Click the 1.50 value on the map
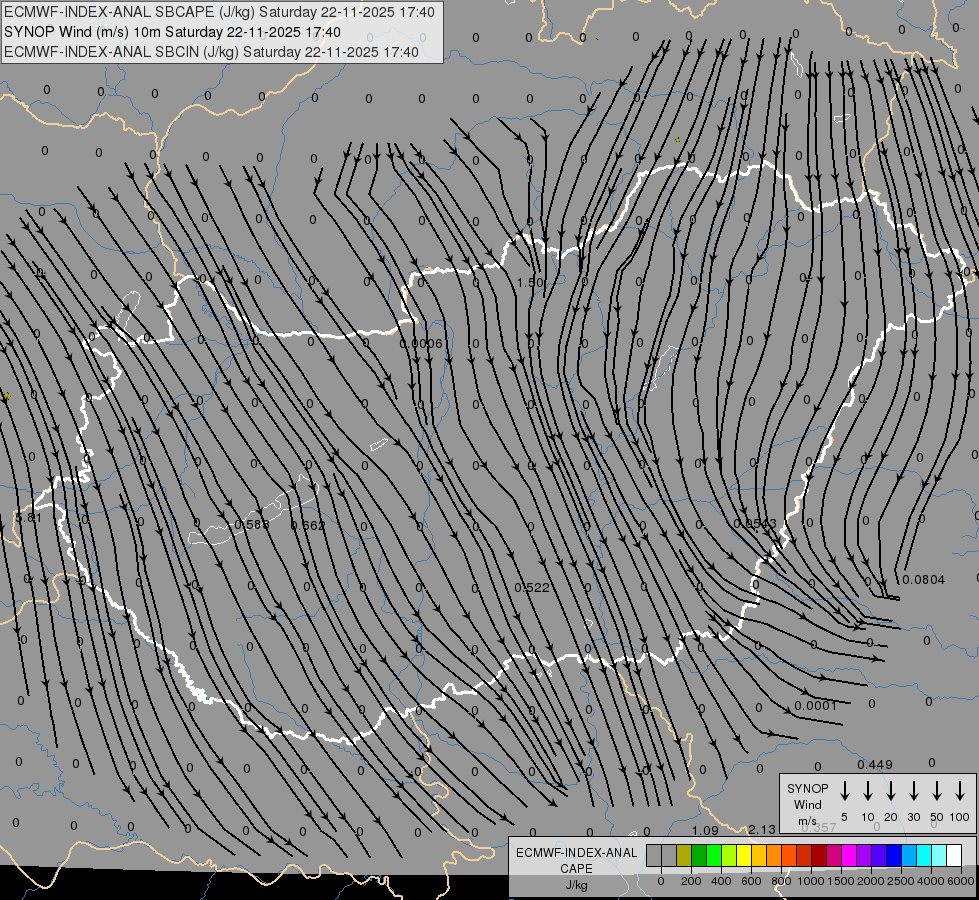 [530, 282]
